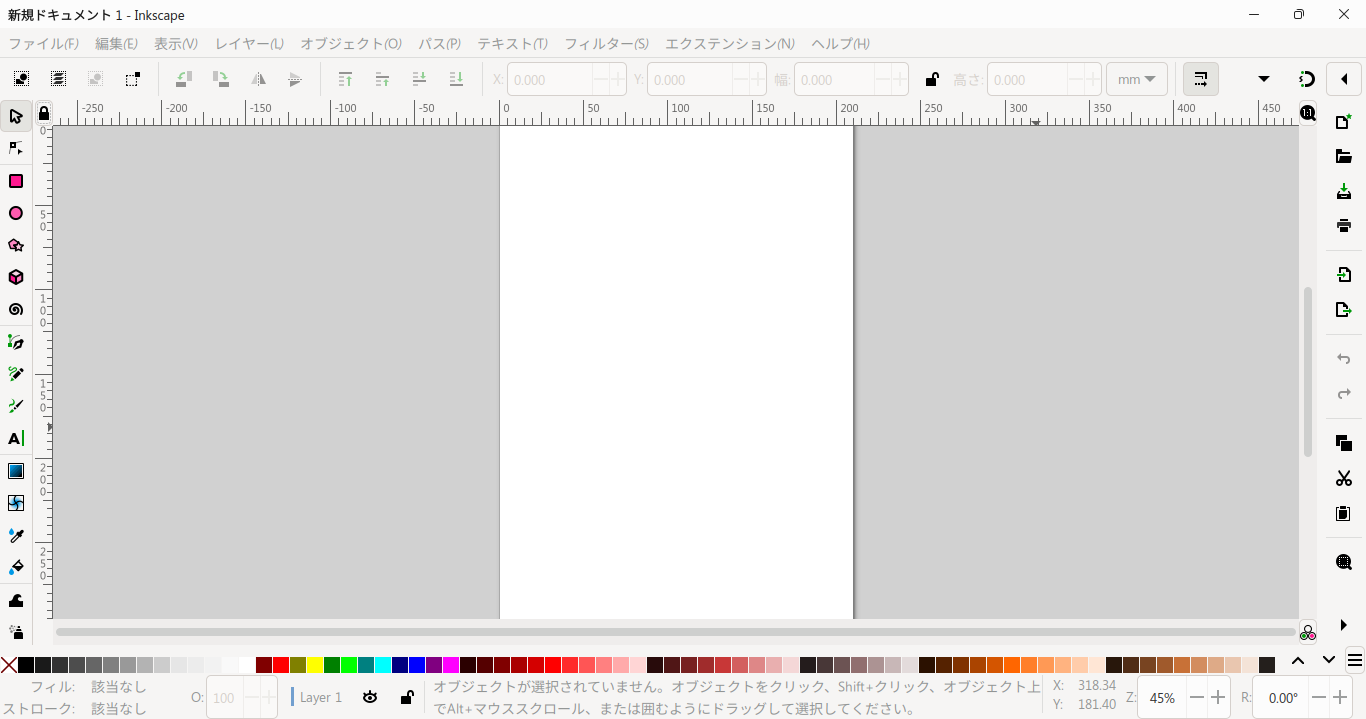Open the エクステンション(N) menu
Image resolution: width=1366 pixels, height=719 pixels.
tap(730, 44)
